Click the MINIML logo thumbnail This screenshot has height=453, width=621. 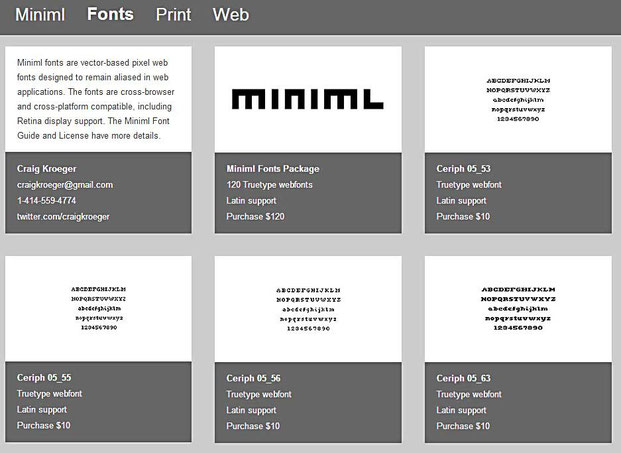[308, 99]
